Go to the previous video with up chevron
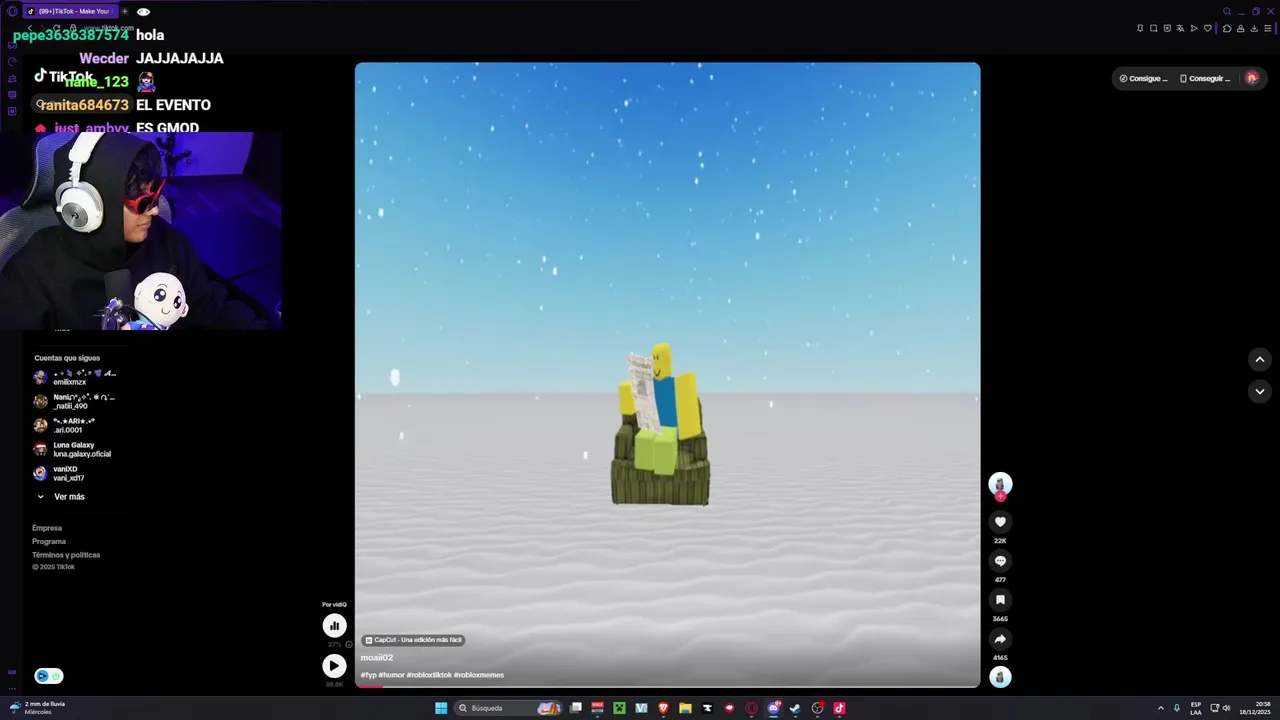The image size is (1280, 720). tap(1259, 359)
